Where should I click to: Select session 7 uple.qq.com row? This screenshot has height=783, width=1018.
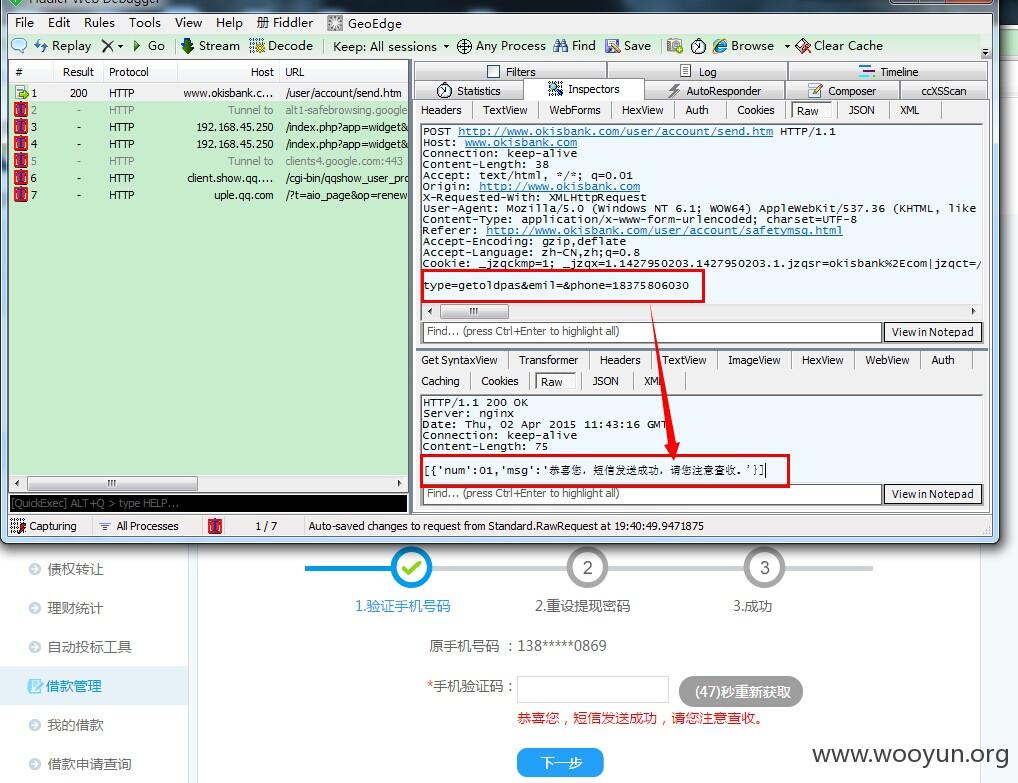click(208, 195)
